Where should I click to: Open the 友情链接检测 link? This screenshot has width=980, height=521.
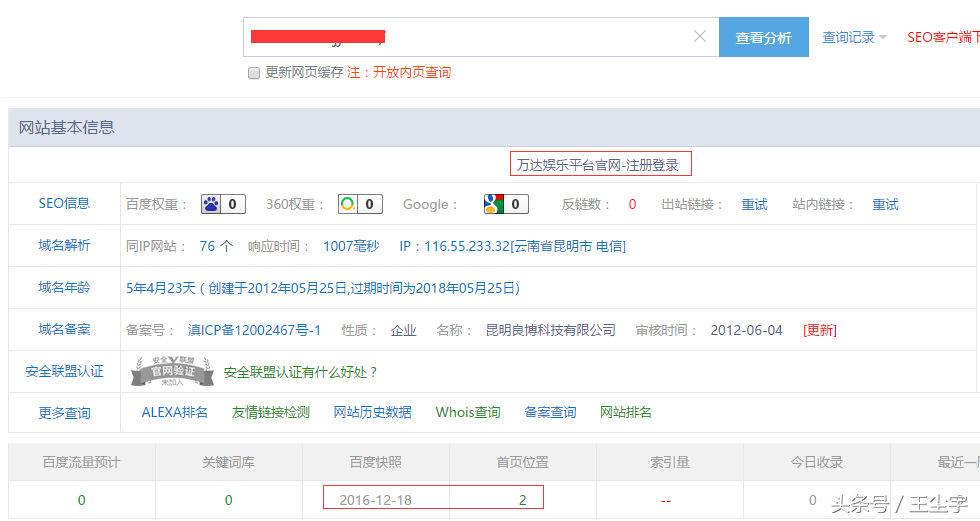click(x=271, y=412)
